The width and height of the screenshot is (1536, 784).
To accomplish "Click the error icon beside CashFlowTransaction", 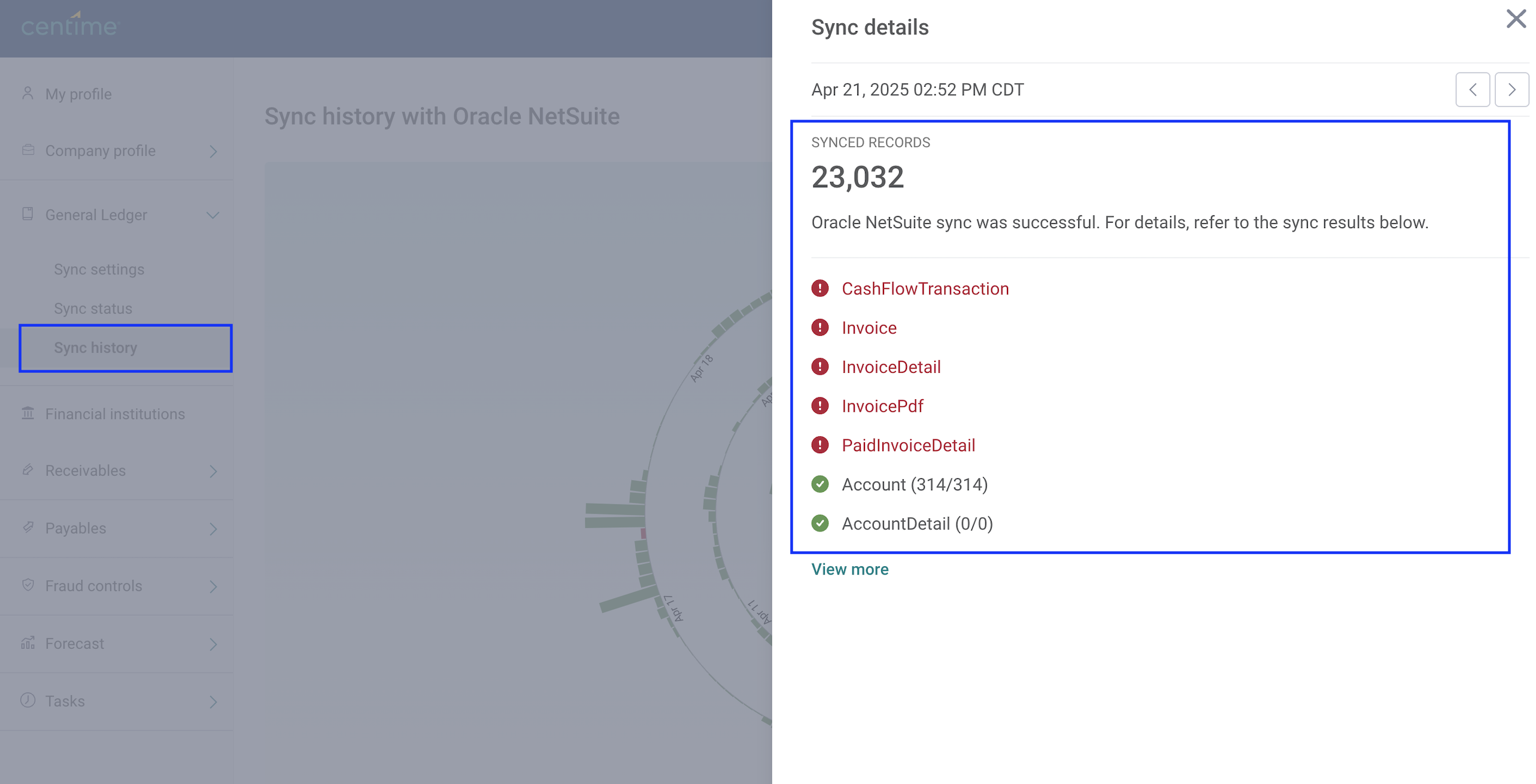I will pos(820,288).
